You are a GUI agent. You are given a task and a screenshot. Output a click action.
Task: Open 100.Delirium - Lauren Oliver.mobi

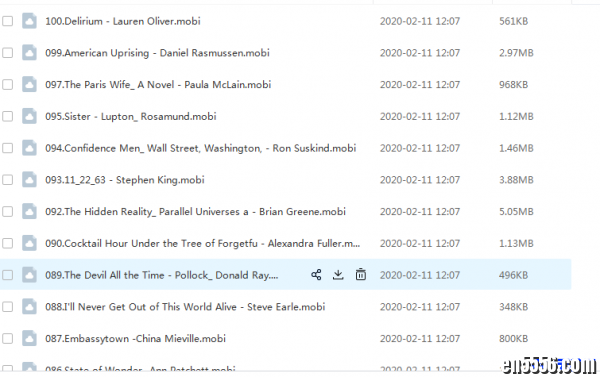click(x=123, y=21)
